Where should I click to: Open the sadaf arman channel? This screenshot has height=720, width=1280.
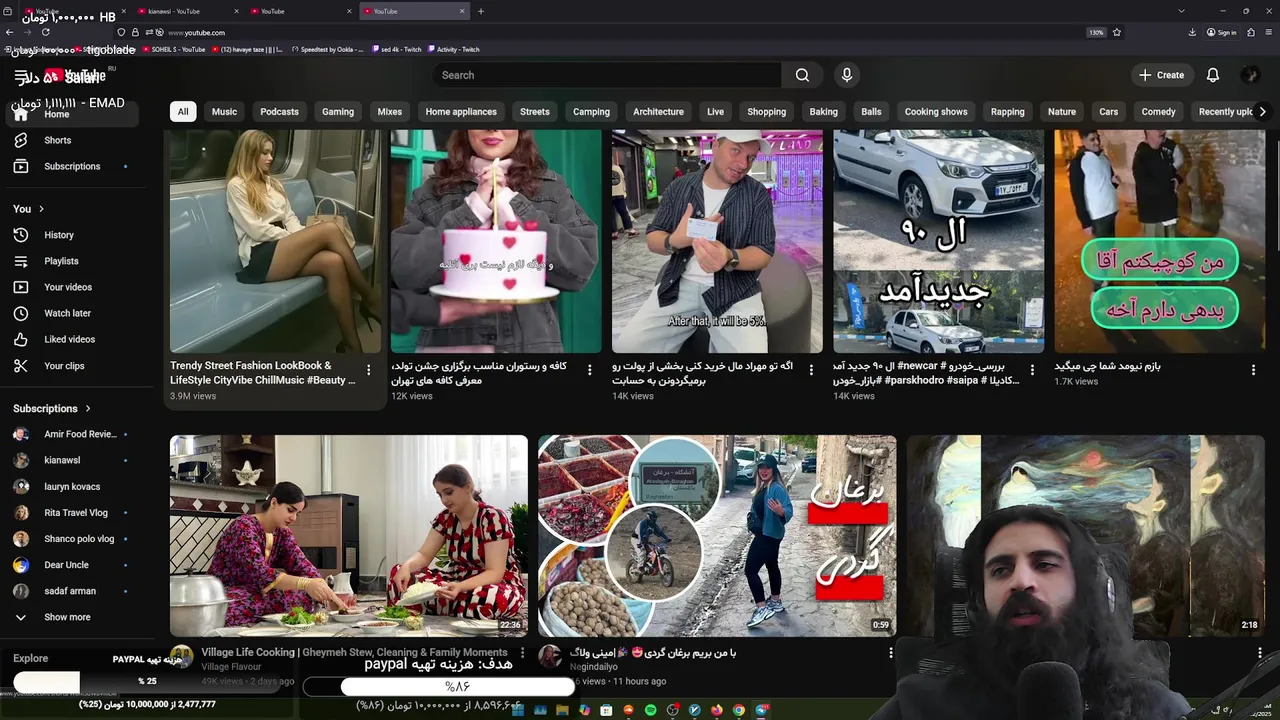(70, 591)
